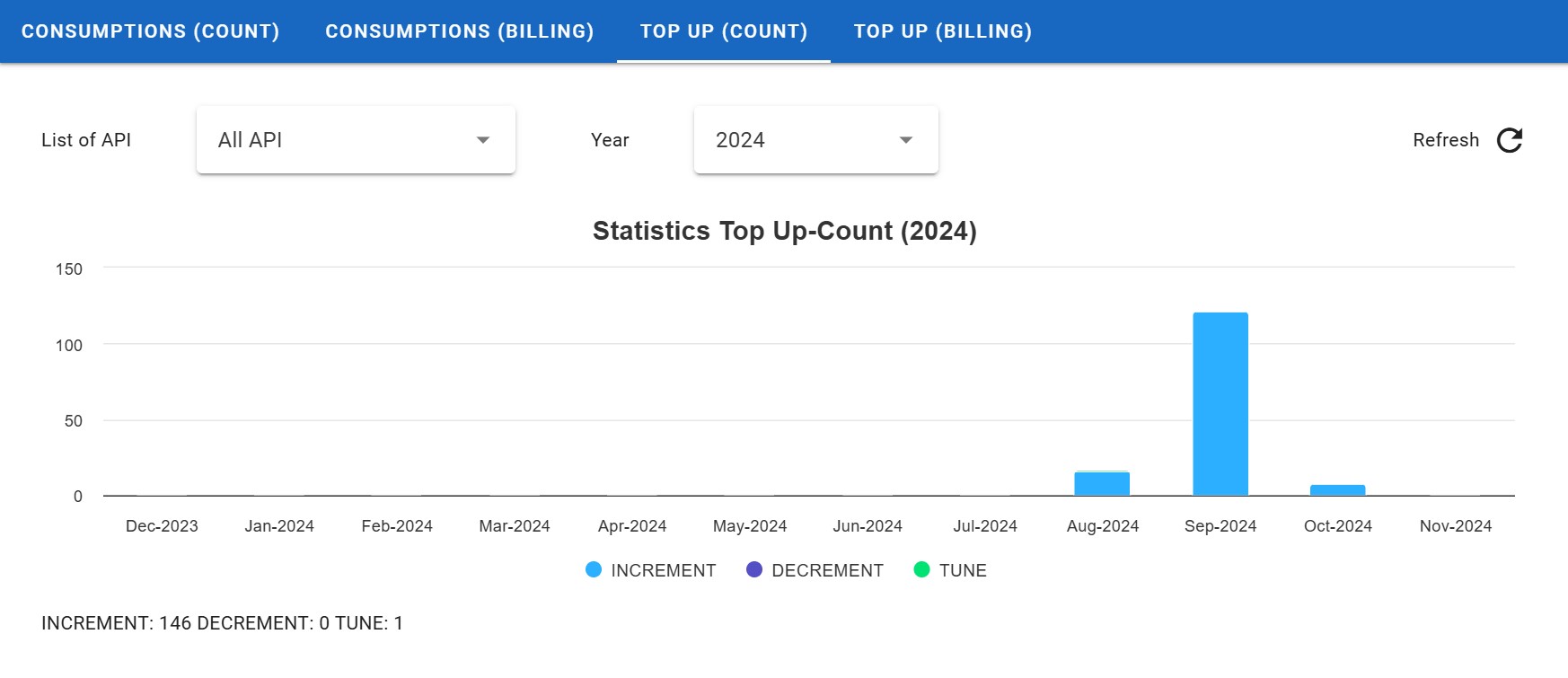Toggle the TUNE legend green dot
1568x678 pixels.
[x=921, y=570]
